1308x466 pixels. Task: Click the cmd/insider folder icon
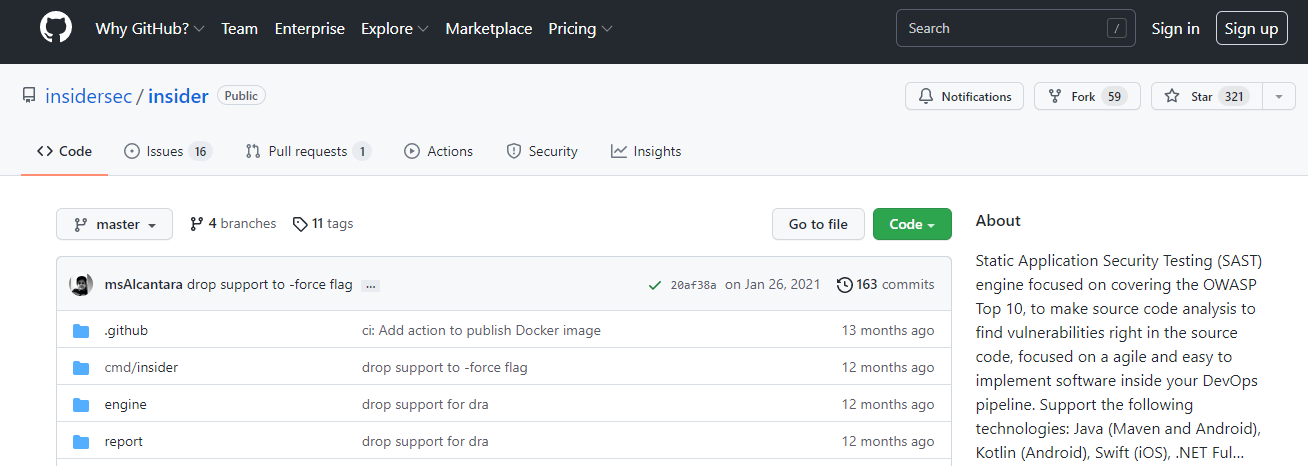81,367
